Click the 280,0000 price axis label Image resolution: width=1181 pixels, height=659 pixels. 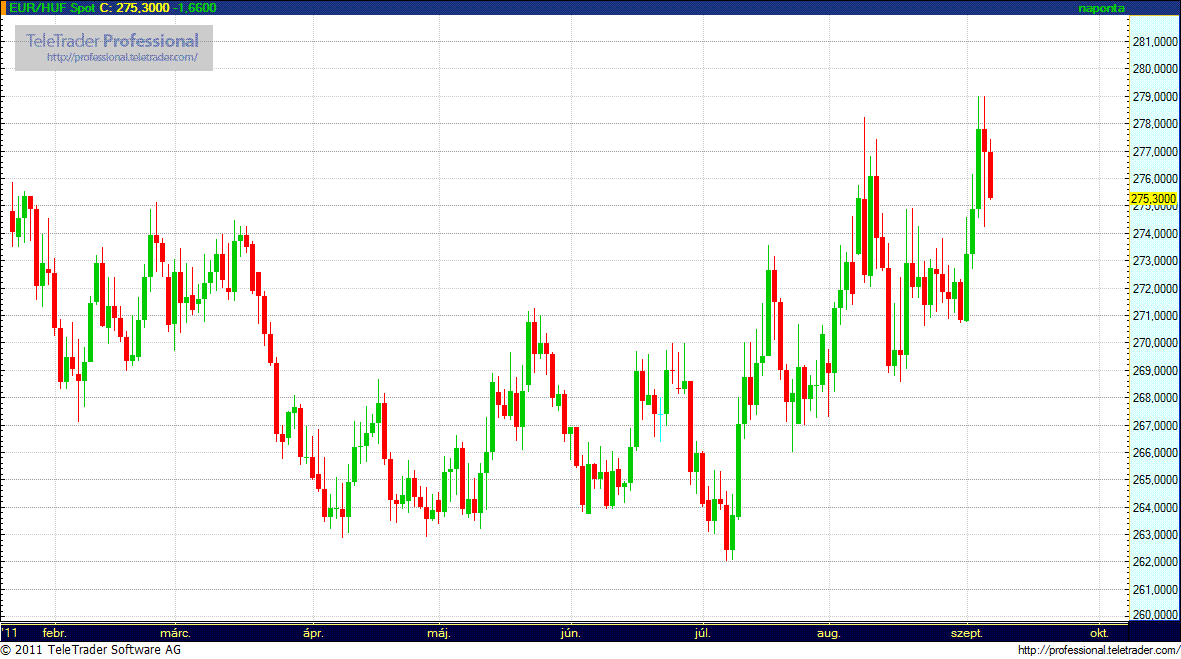1155,69
